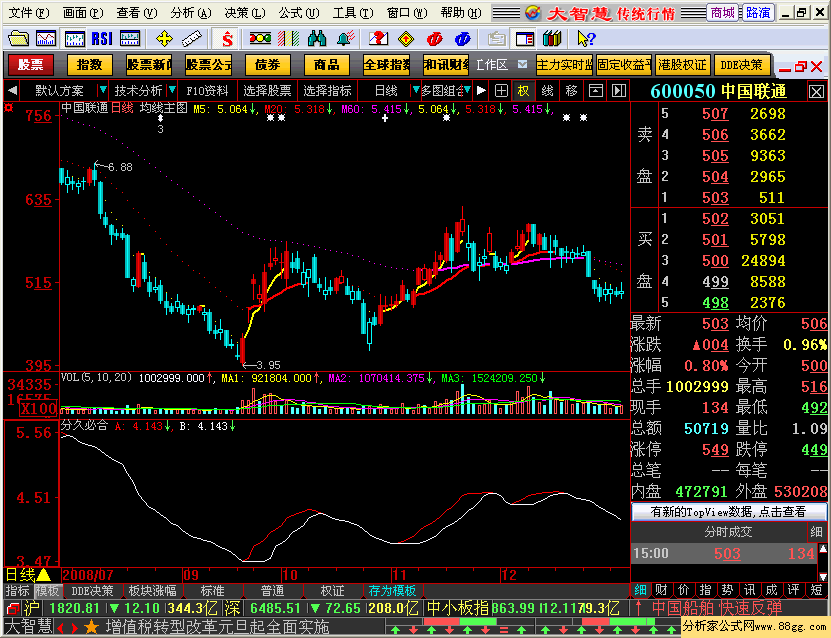Click the next news red arrow
This screenshot has height=638, width=831.
tap(75, 628)
